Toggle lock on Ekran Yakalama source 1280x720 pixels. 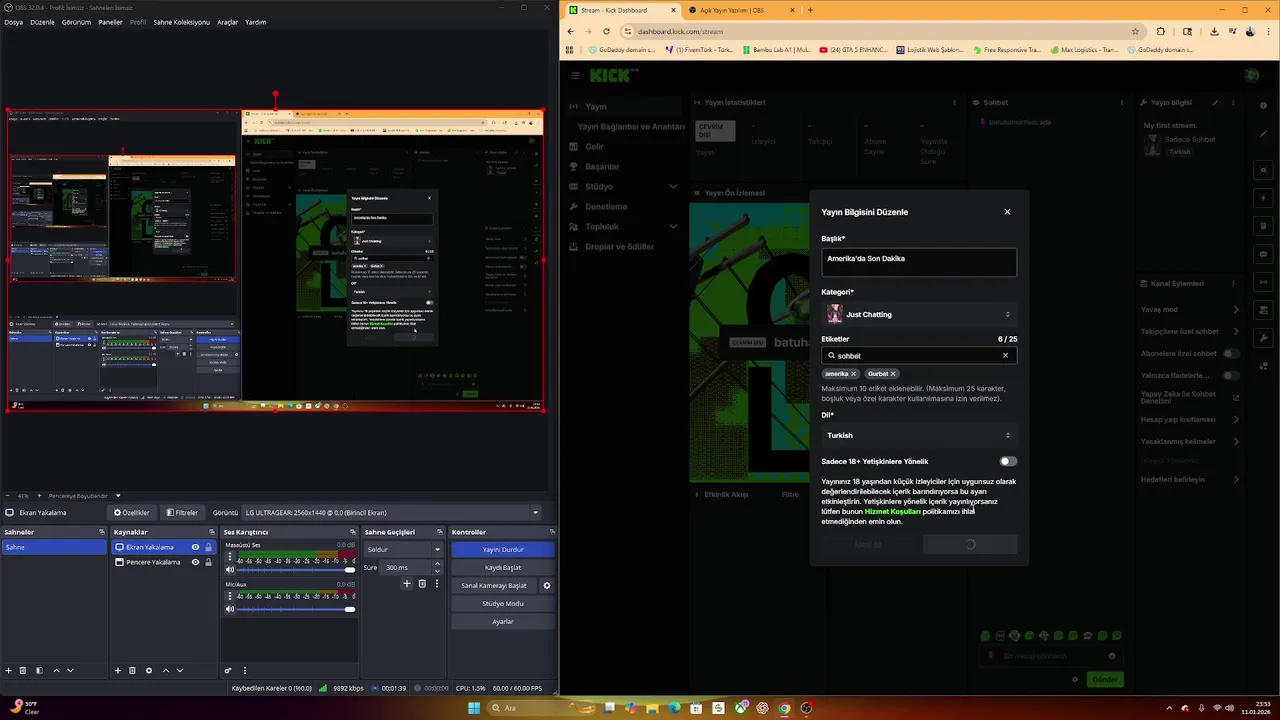tap(208, 547)
